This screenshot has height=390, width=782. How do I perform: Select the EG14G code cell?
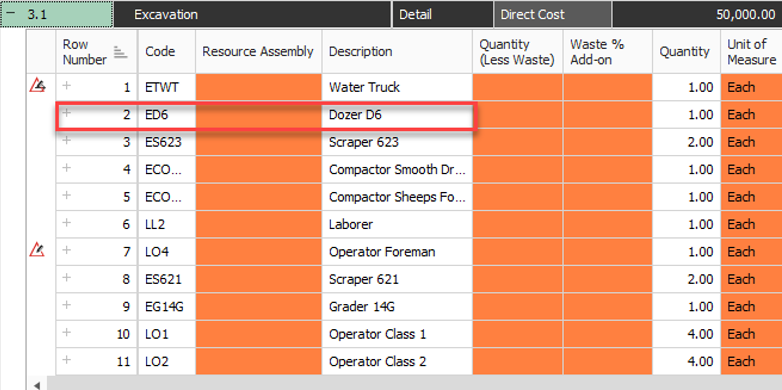point(167,307)
